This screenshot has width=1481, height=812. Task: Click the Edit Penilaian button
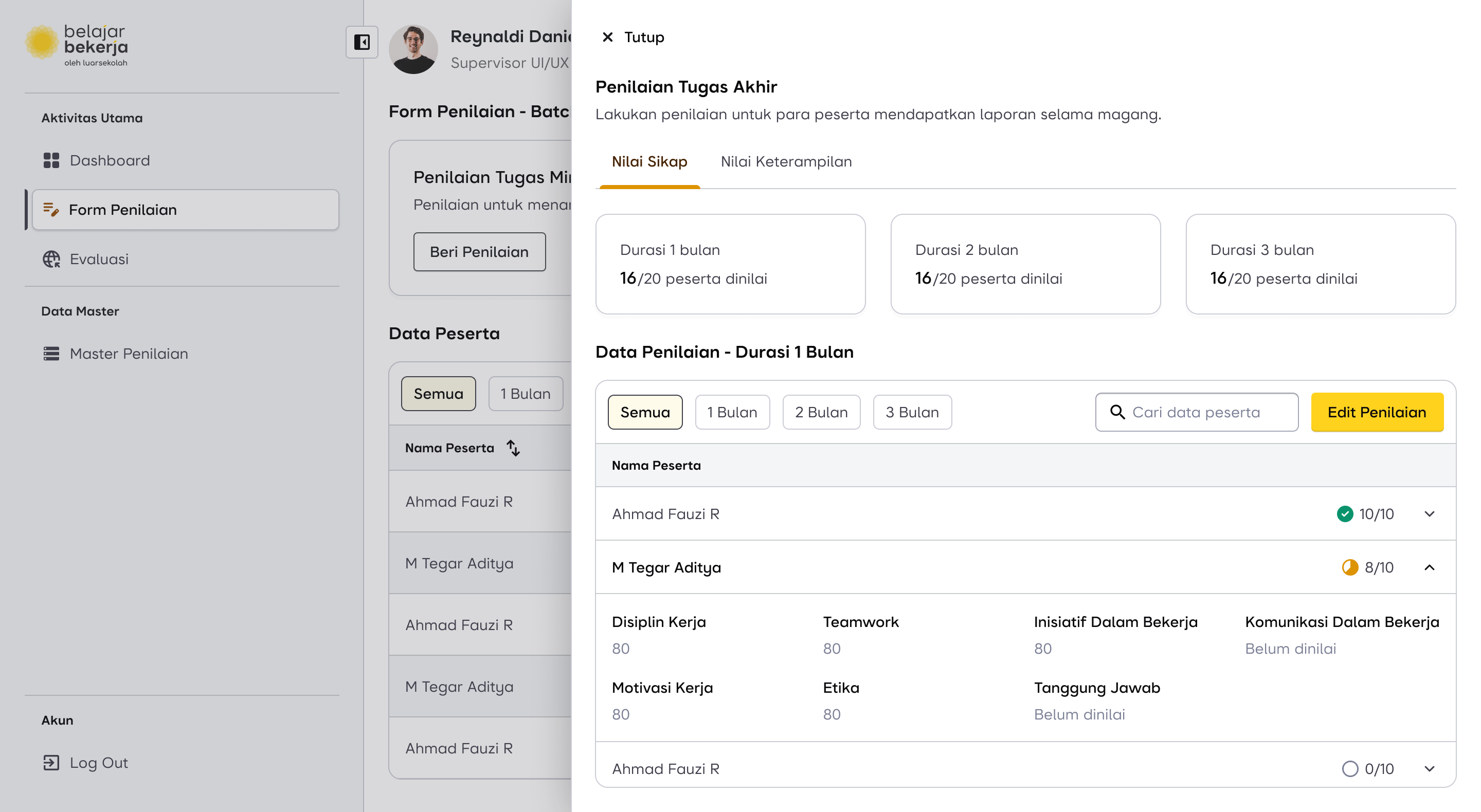coord(1377,412)
